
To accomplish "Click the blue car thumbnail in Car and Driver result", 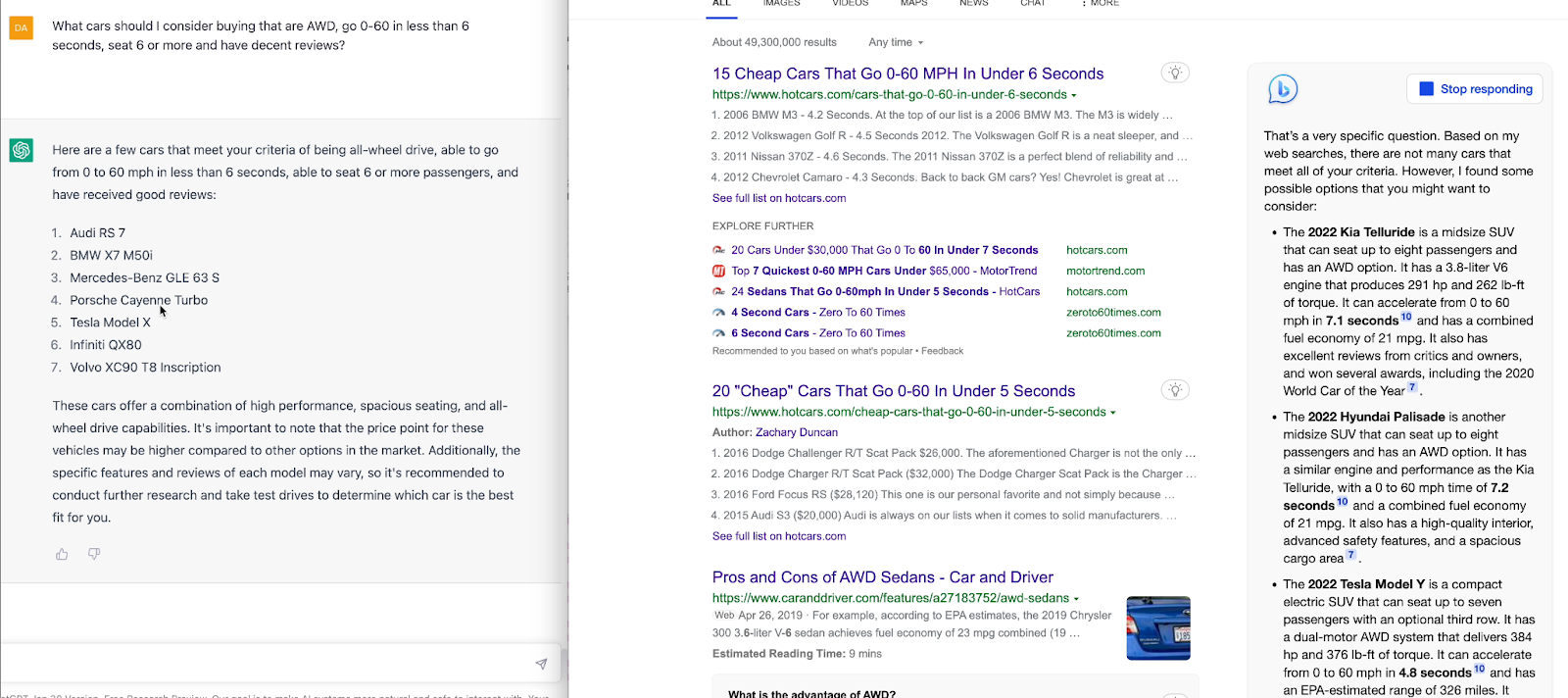I will (1158, 628).
